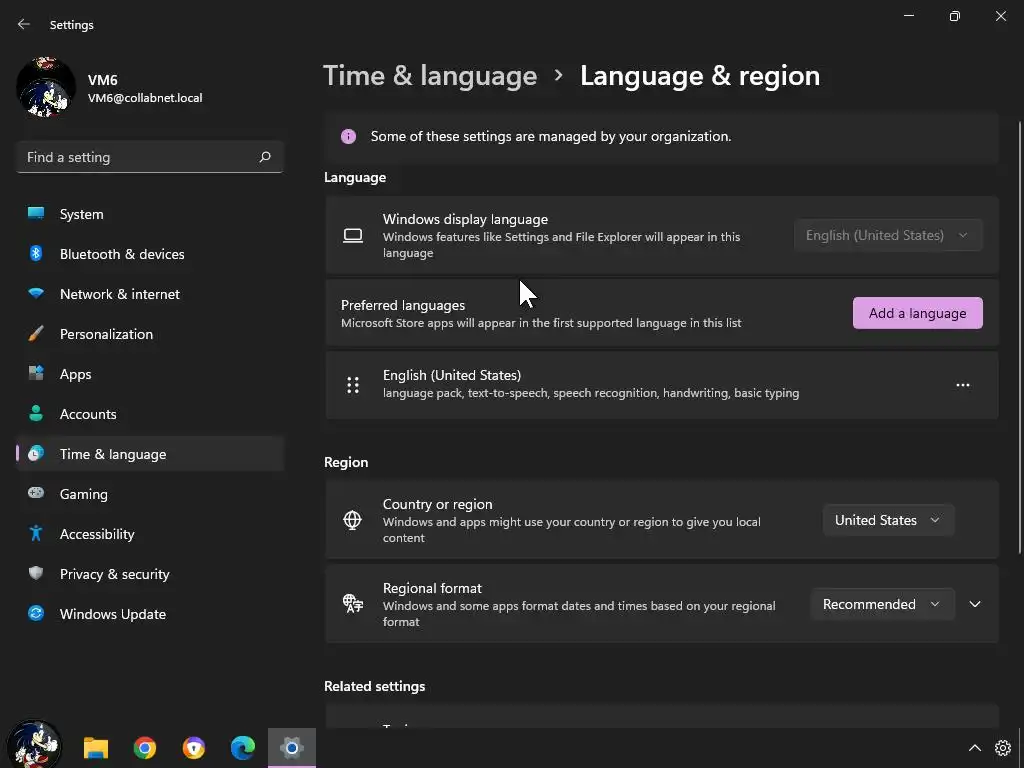Image resolution: width=1024 pixels, height=768 pixels.
Task: Click the VM6@collabnet.local account text
Action: [x=145, y=98]
